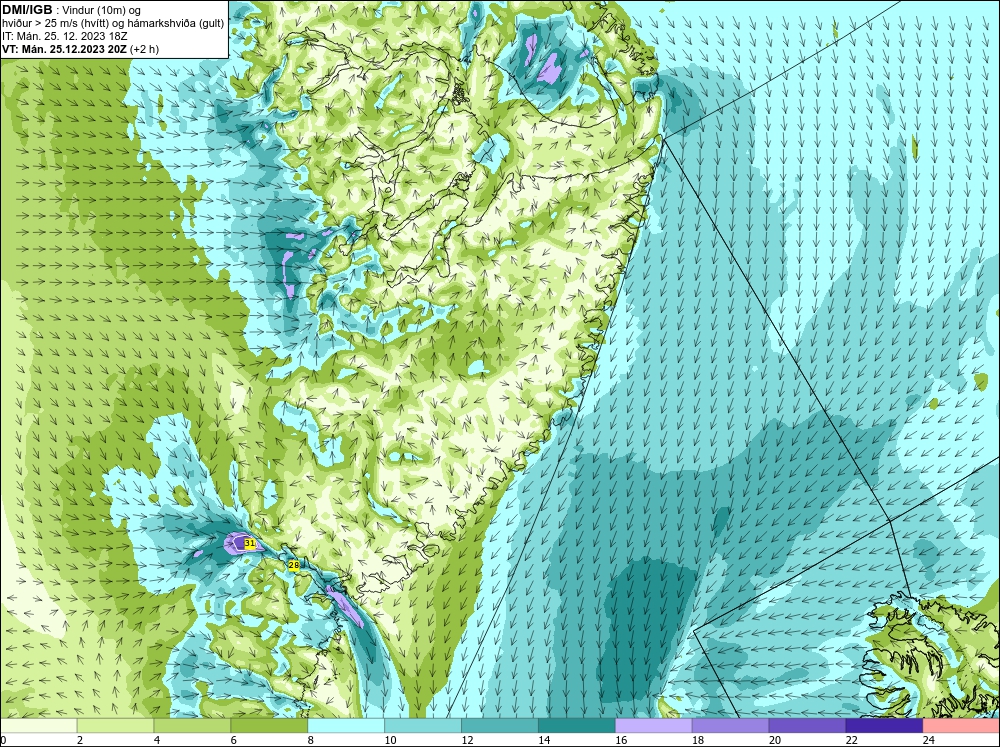Click the yellow gust label 31
This screenshot has width=1000, height=747.
250,544
